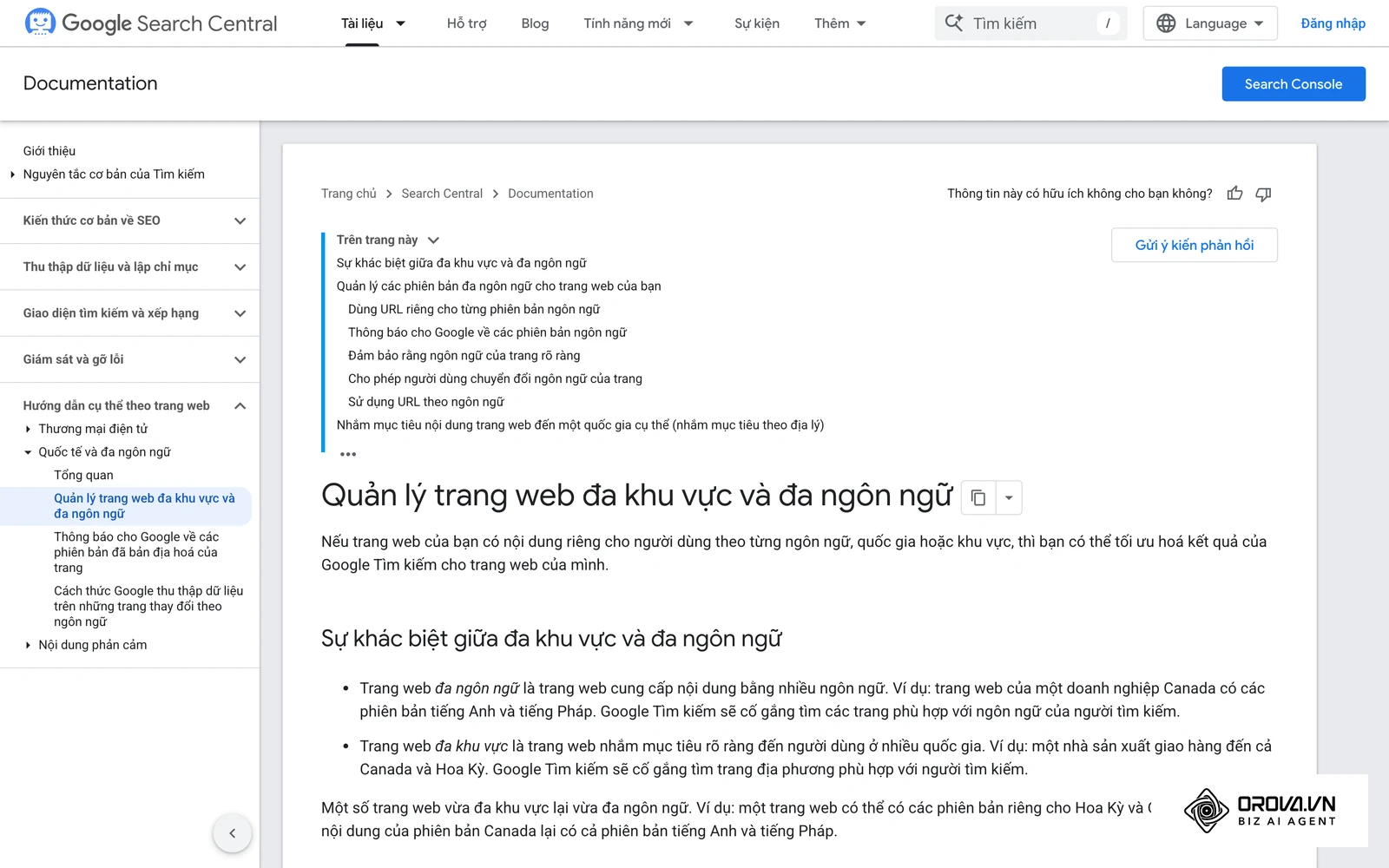Jump to Thông báo cho Google về các phiên bản ngôn ngữ
Viewport: 1389px width, 868px height.
pos(487,332)
